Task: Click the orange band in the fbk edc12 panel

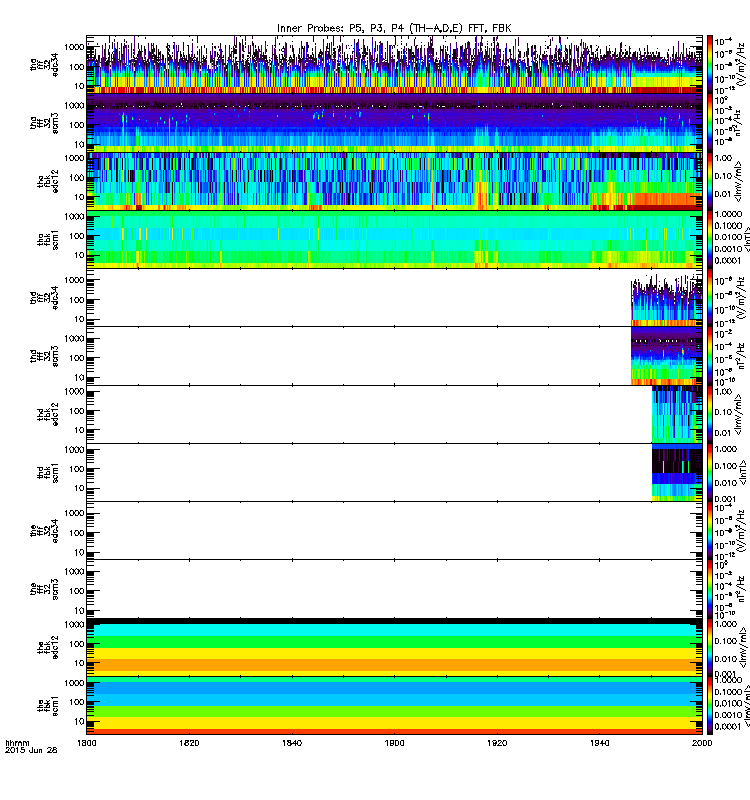Action: coord(394,665)
